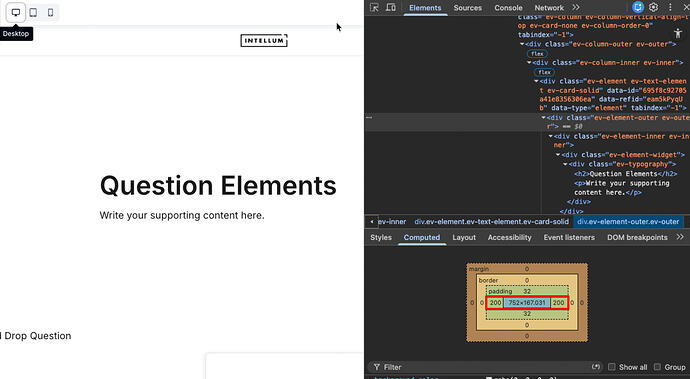Switch preview to tablet view
Image resolution: width=690 pixels, height=379 pixels.
[x=33, y=12]
